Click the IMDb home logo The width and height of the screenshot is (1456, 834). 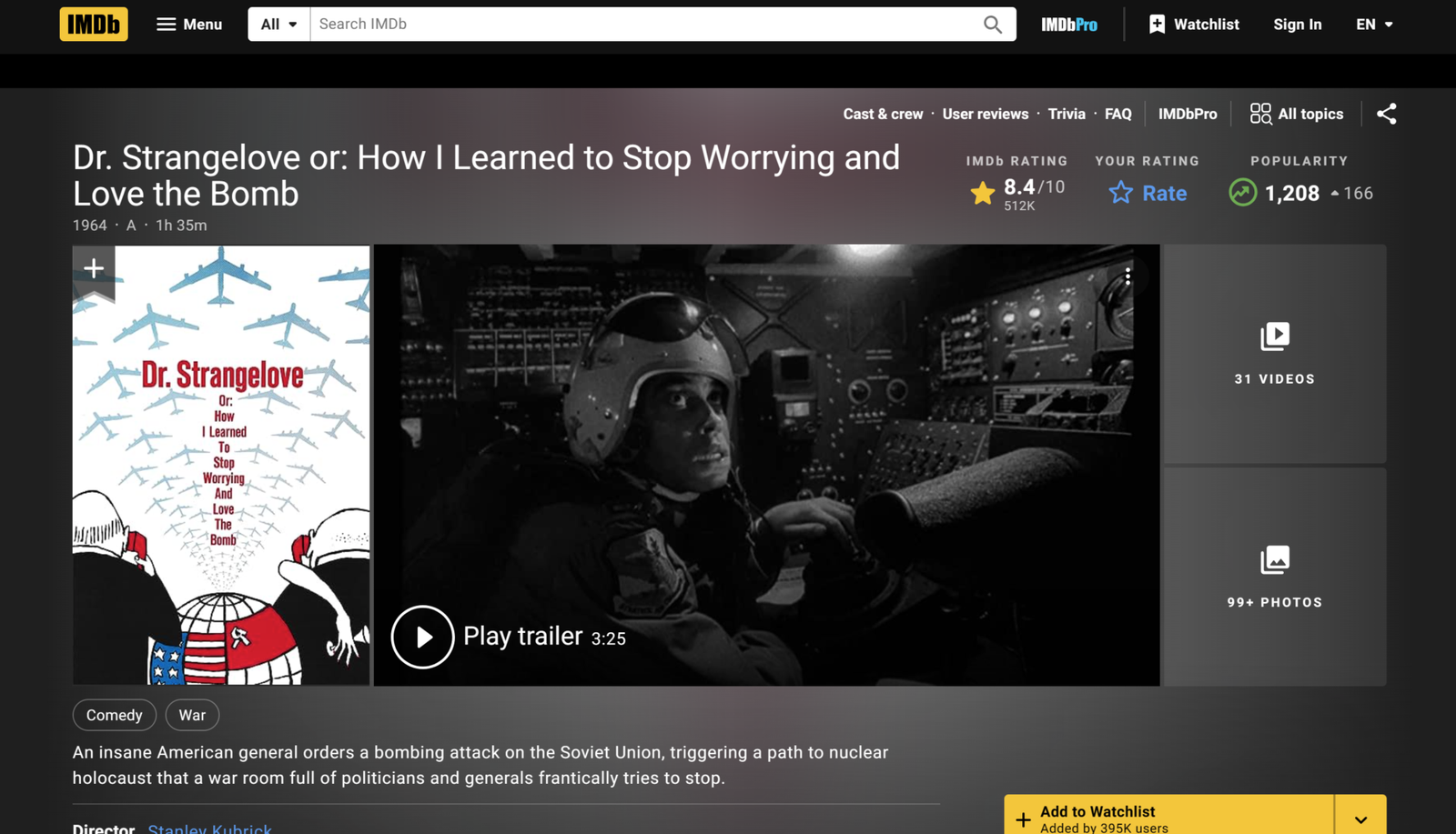[94, 25]
